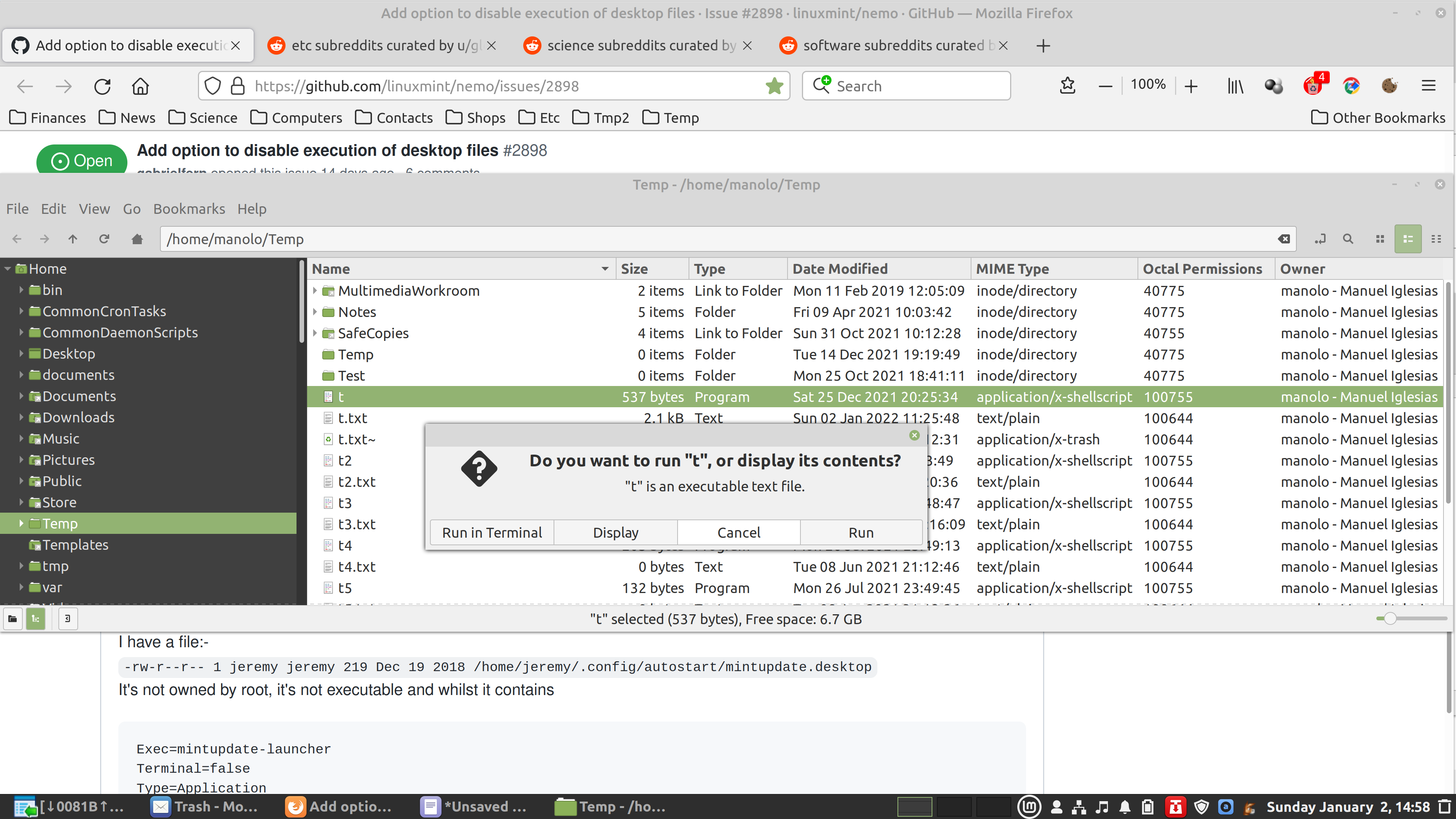Expand the Notes folder row
1456x819 pixels.
315,311
